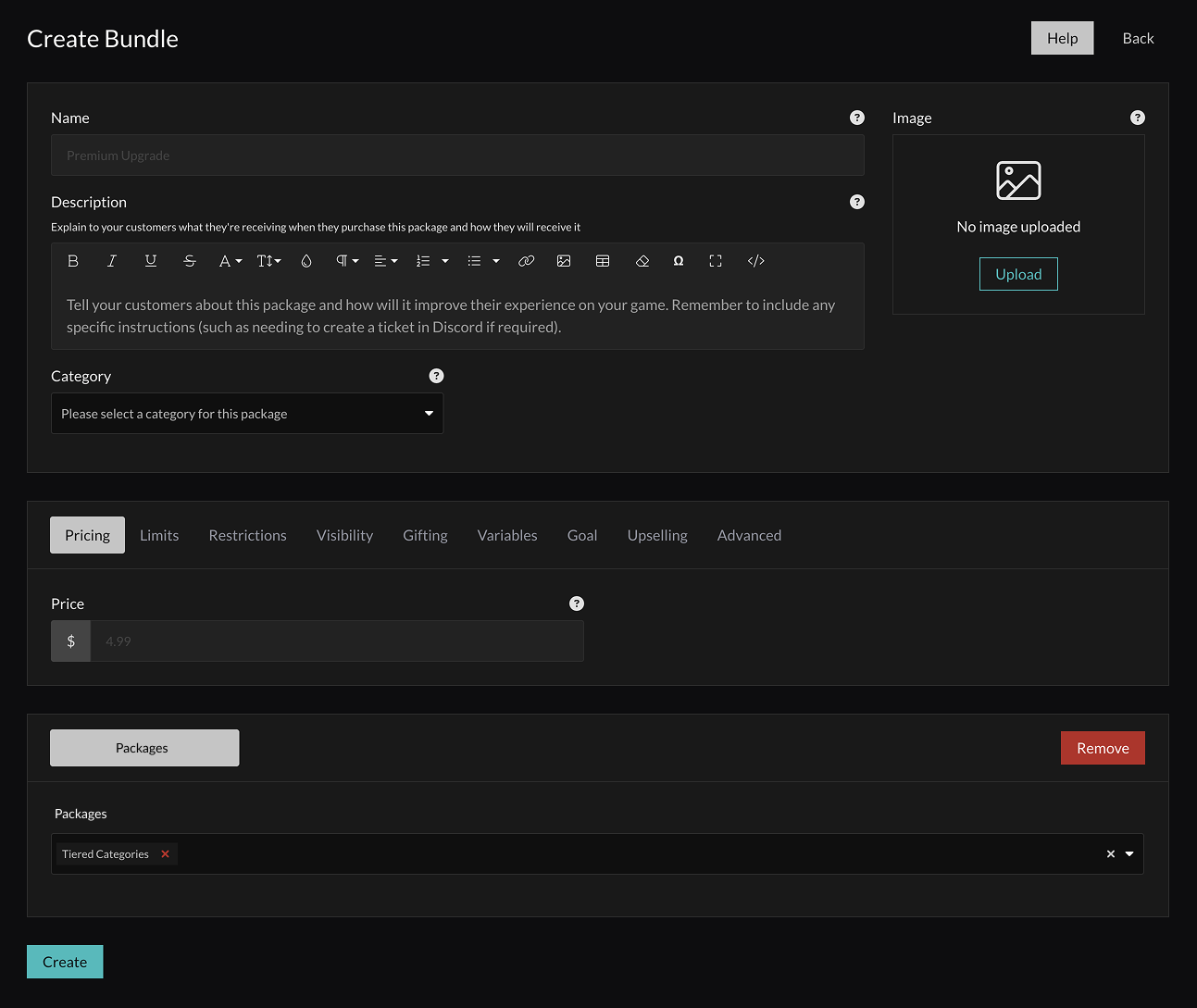Toggle strikethrough in the description toolbar
This screenshot has height=1008, width=1197.
(x=190, y=260)
